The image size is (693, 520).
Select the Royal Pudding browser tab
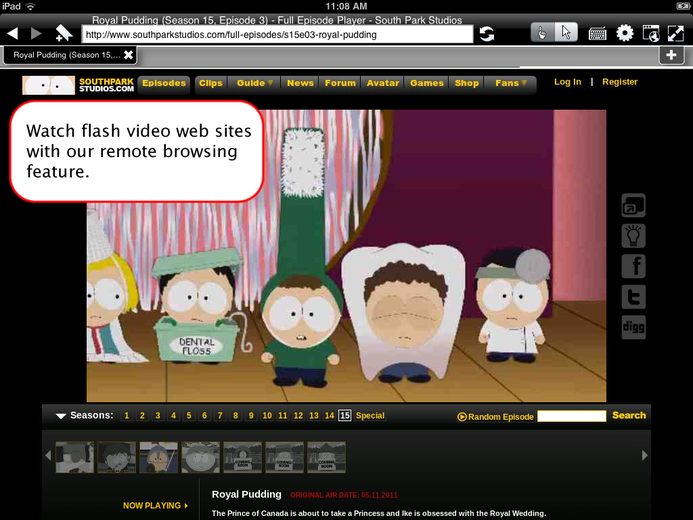(70, 55)
